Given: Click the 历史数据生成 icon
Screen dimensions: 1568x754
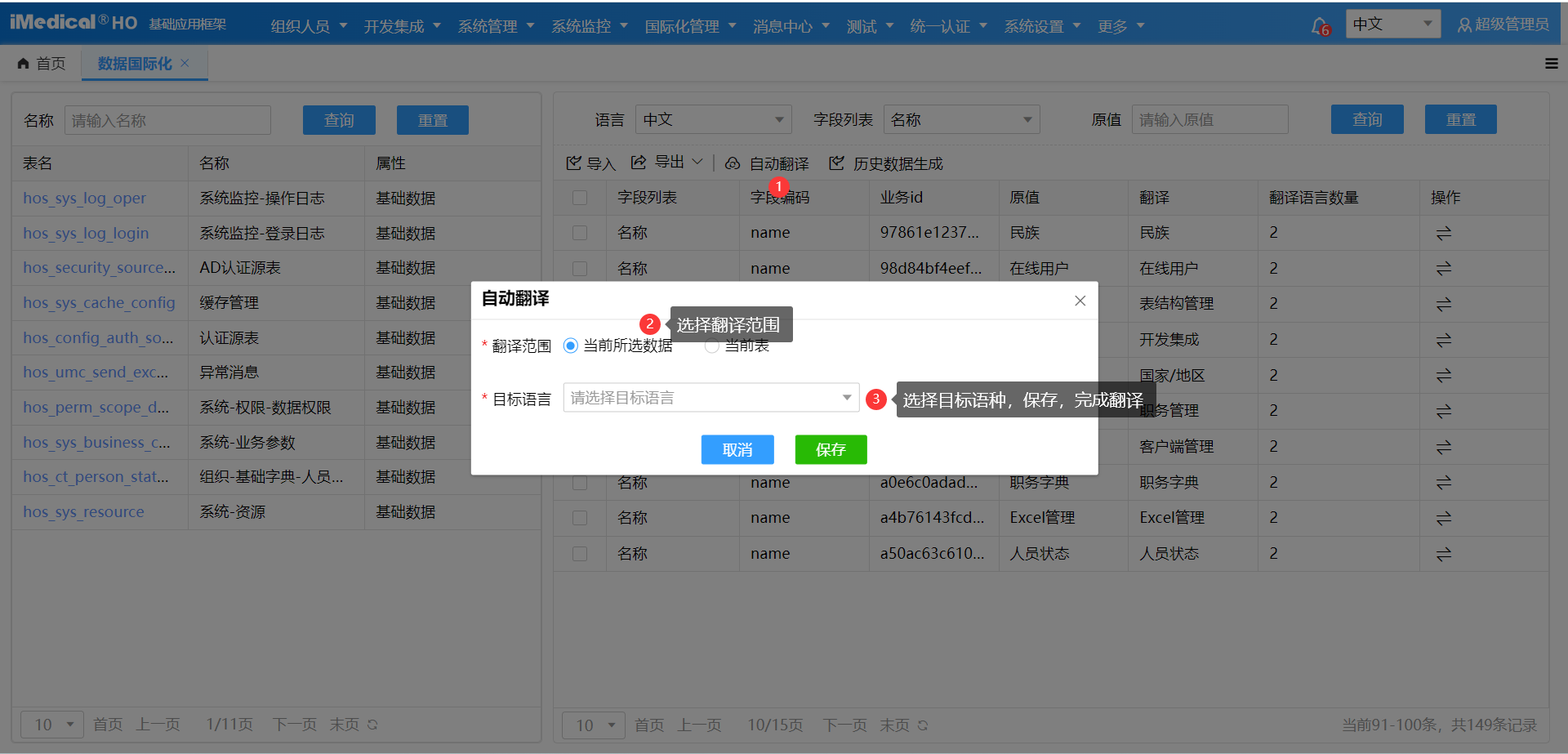Looking at the screenshot, I should [836, 163].
